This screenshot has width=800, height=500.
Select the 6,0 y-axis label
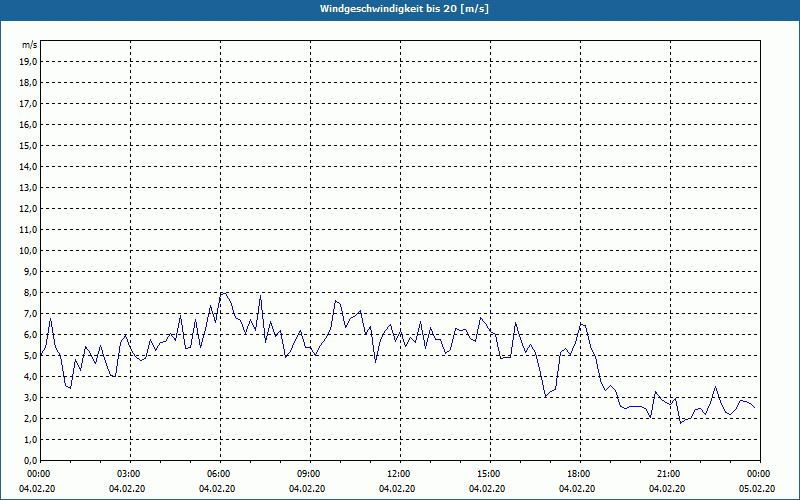coord(30,334)
